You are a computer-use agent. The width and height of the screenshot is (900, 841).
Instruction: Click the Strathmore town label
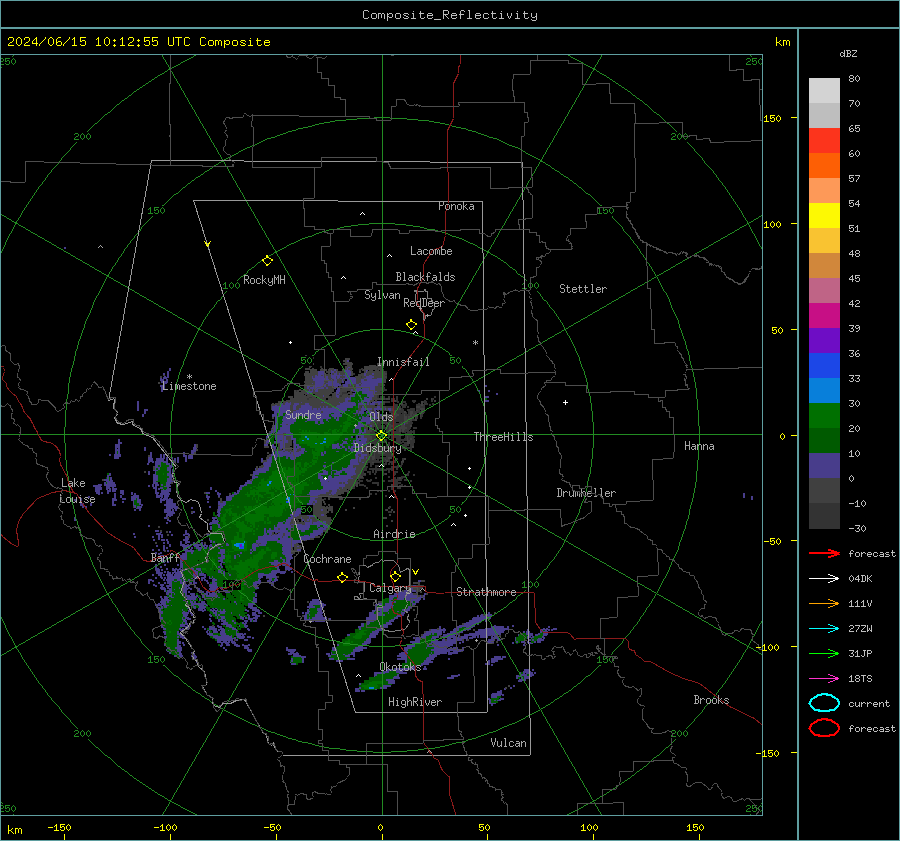(486, 592)
